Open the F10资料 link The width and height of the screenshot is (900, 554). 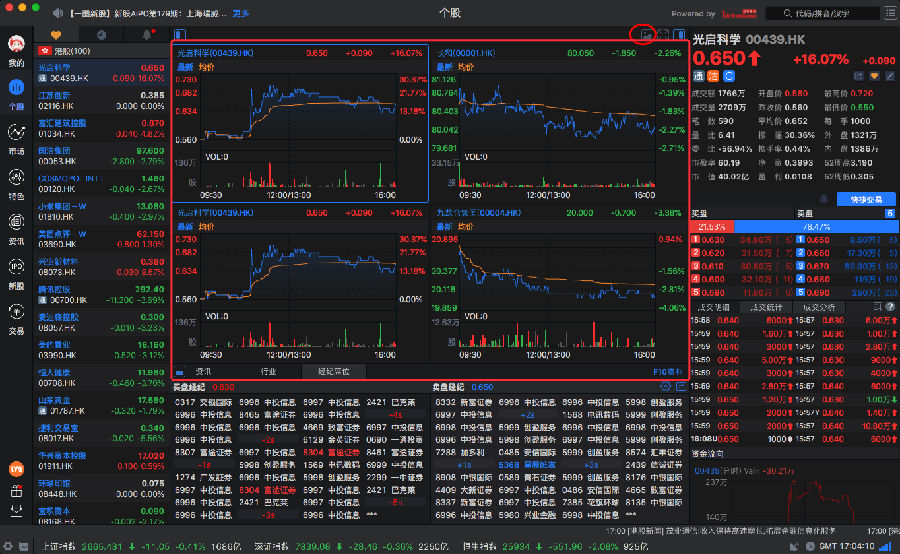(667, 372)
